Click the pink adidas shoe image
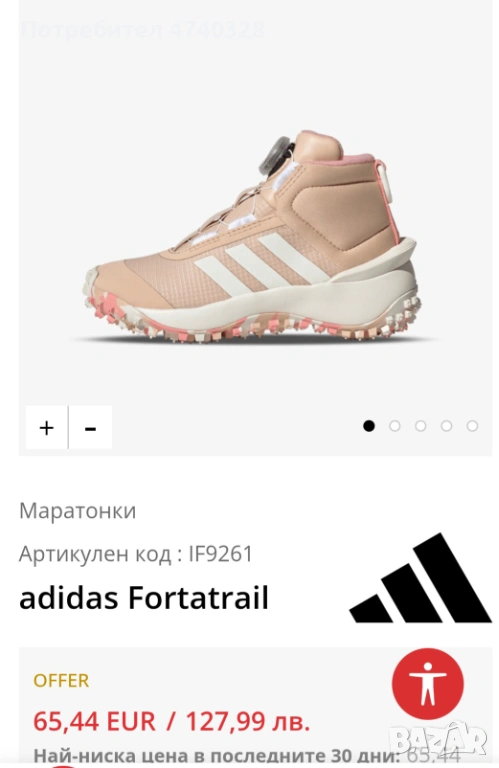The height and width of the screenshot is (768, 499). click(x=251, y=238)
